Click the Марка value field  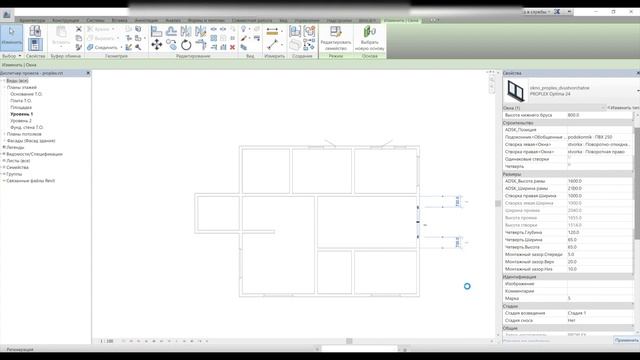click(x=599, y=298)
